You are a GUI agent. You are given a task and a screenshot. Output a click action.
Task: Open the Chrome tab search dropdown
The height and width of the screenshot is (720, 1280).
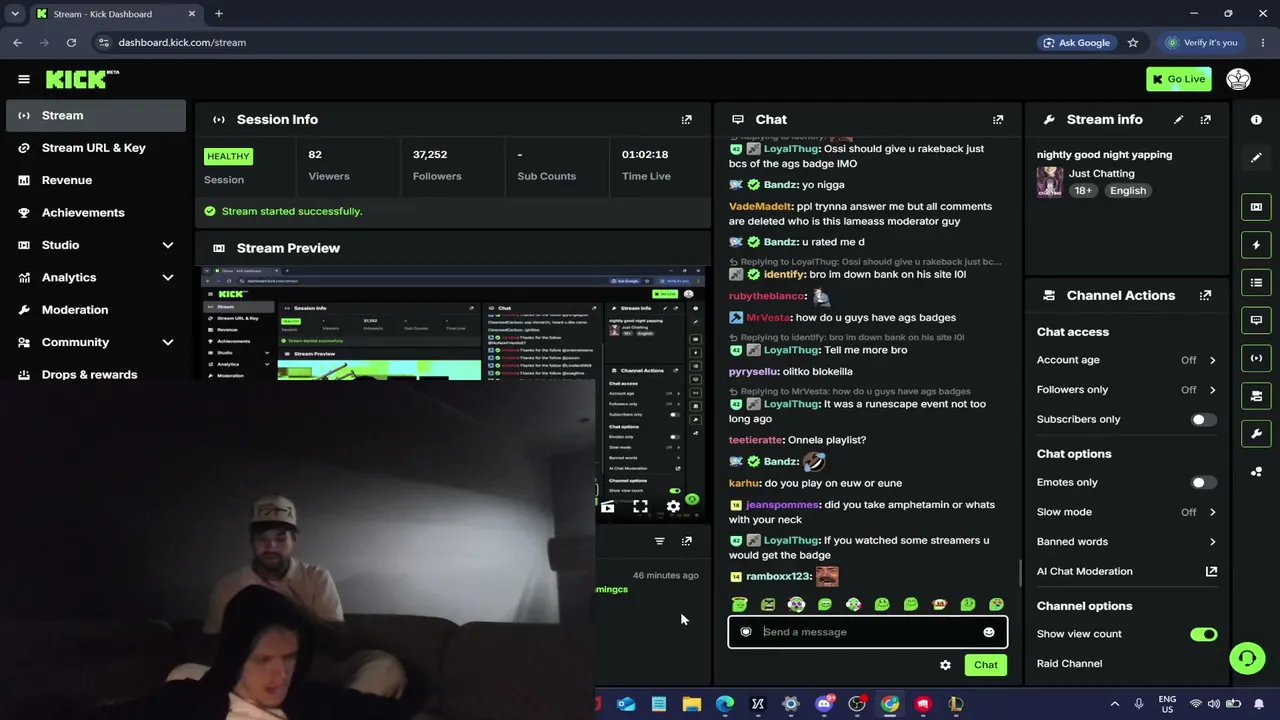tap(15, 14)
